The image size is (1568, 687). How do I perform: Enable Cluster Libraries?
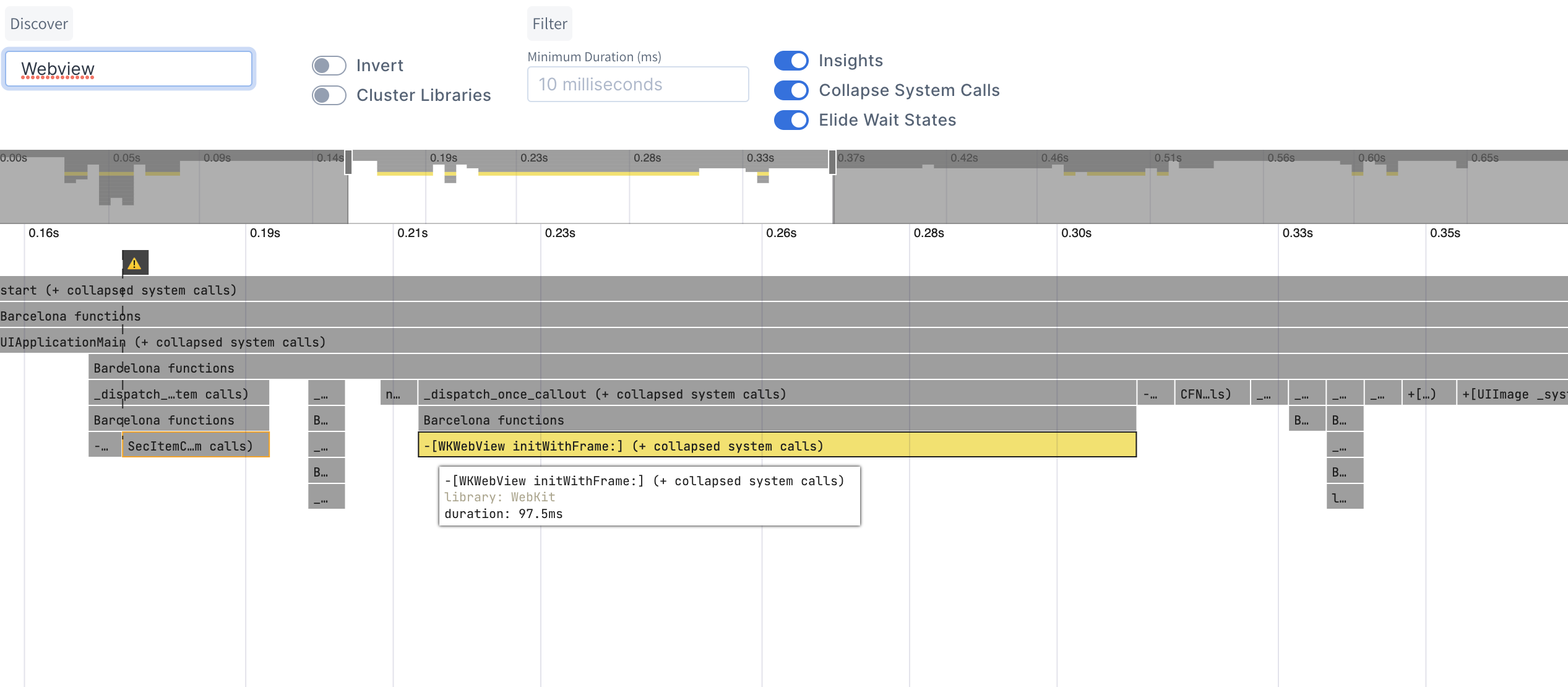coord(329,95)
